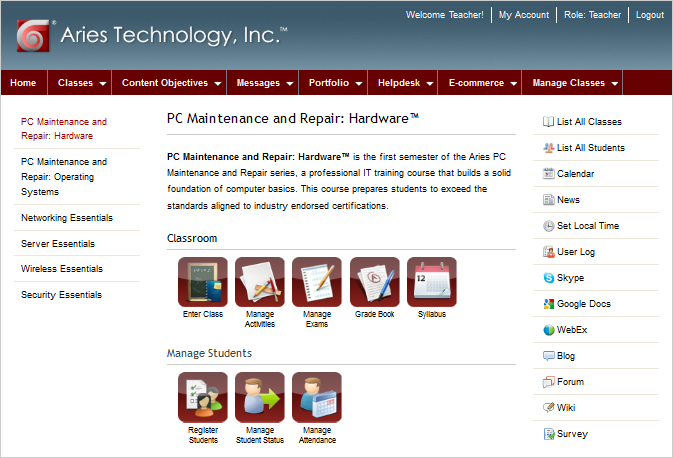Click the WebEx globe icon
Image resolution: width=673 pixels, height=458 pixels.
(548, 330)
